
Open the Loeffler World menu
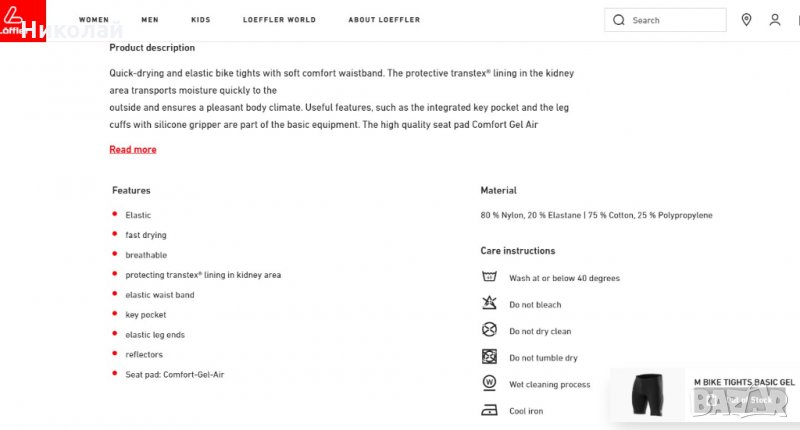pyautogui.click(x=279, y=20)
